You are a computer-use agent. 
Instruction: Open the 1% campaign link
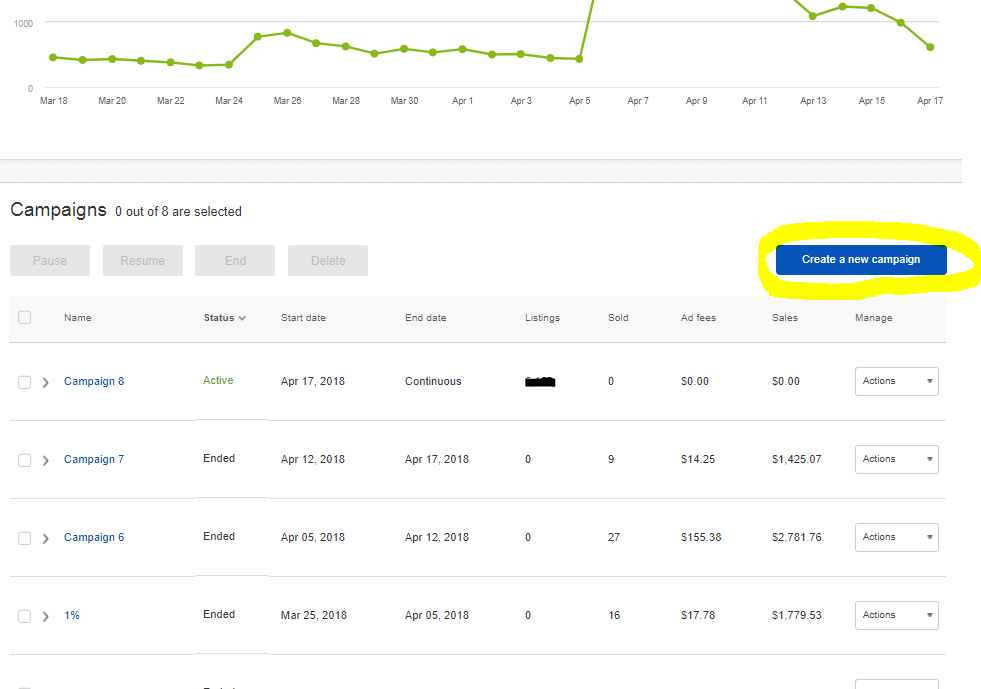point(72,615)
